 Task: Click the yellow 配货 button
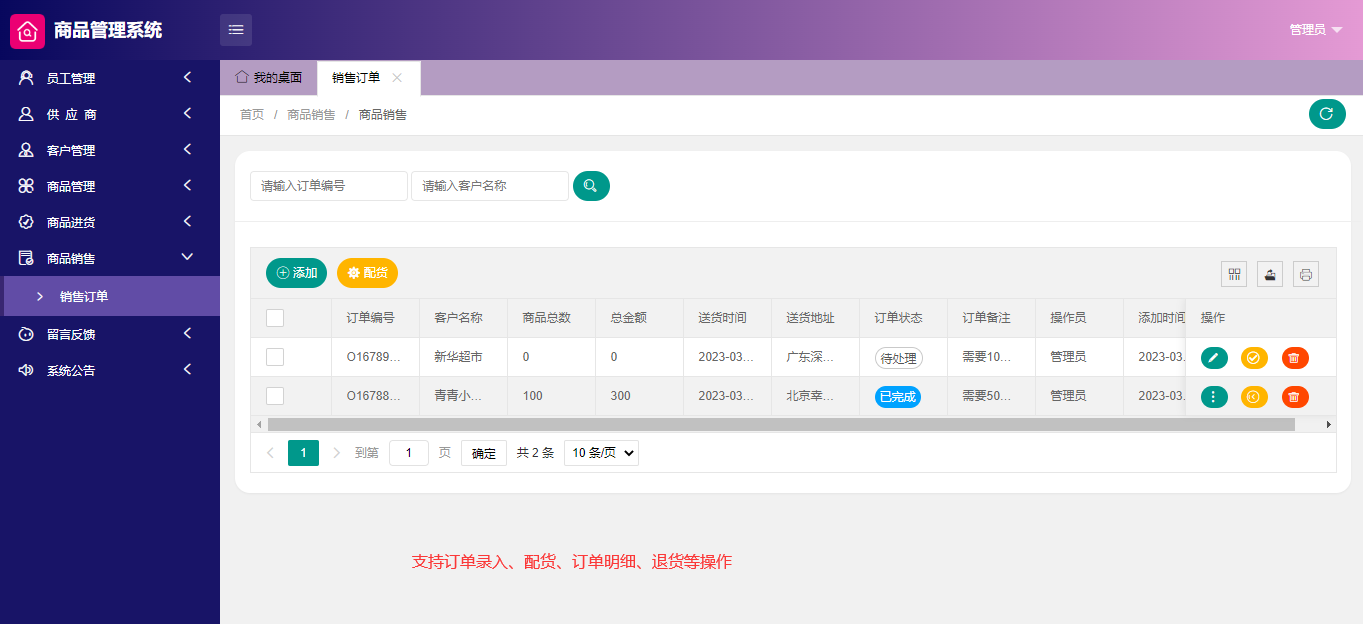[x=367, y=273]
